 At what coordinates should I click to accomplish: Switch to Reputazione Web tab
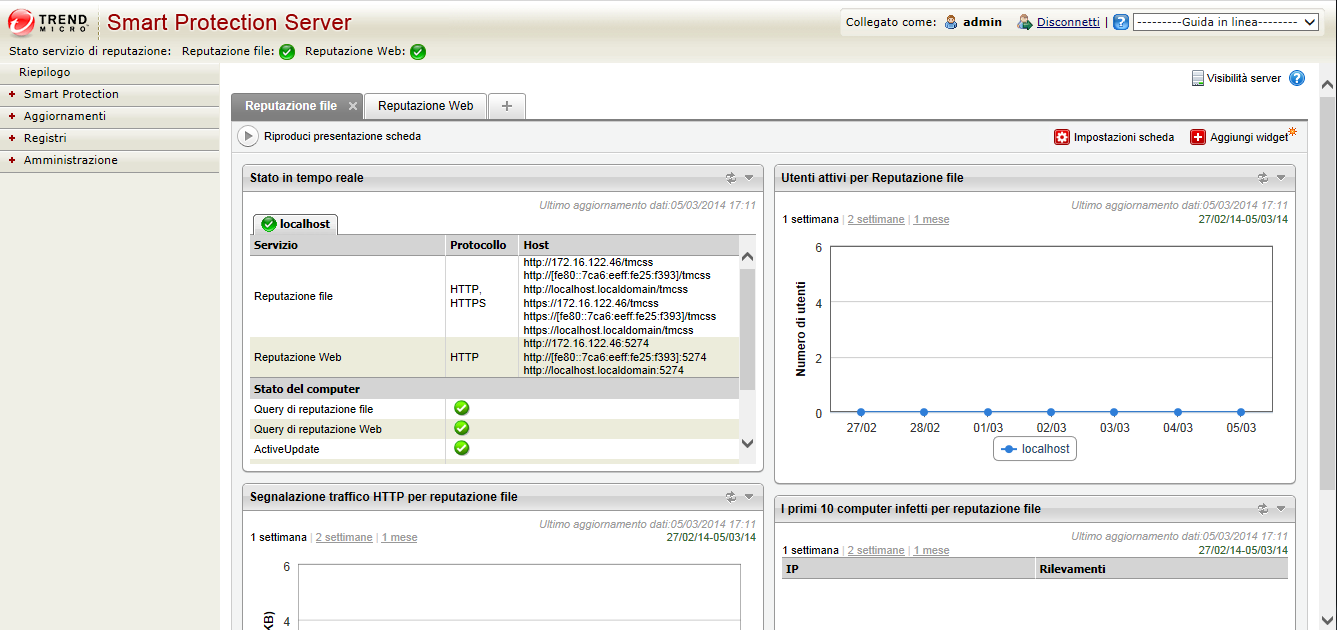[425, 106]
